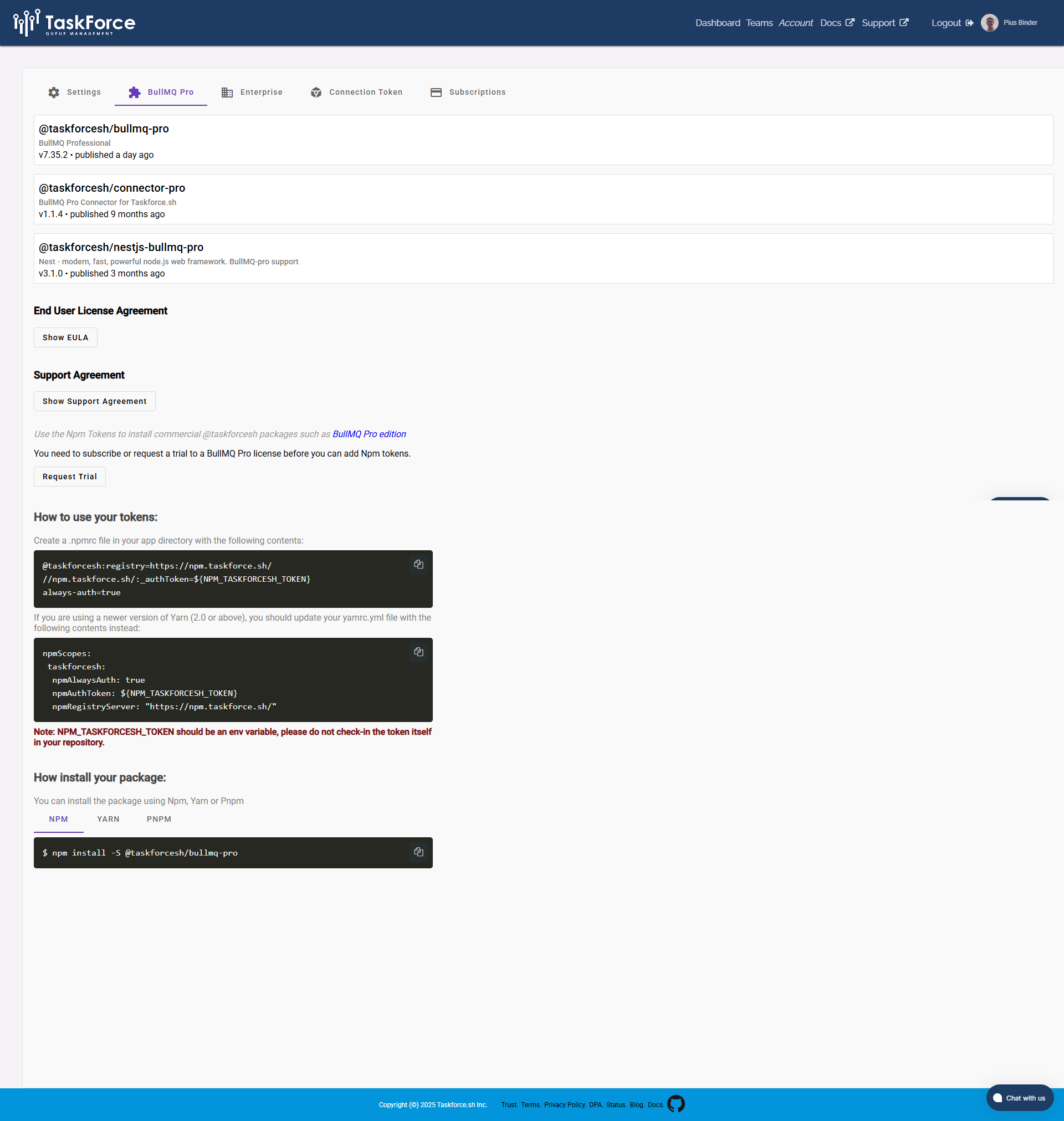The width and height of the screenshot is (1064, 1121).
Task: Open the Terms footer link
Action: click(x=531, y=1104)
